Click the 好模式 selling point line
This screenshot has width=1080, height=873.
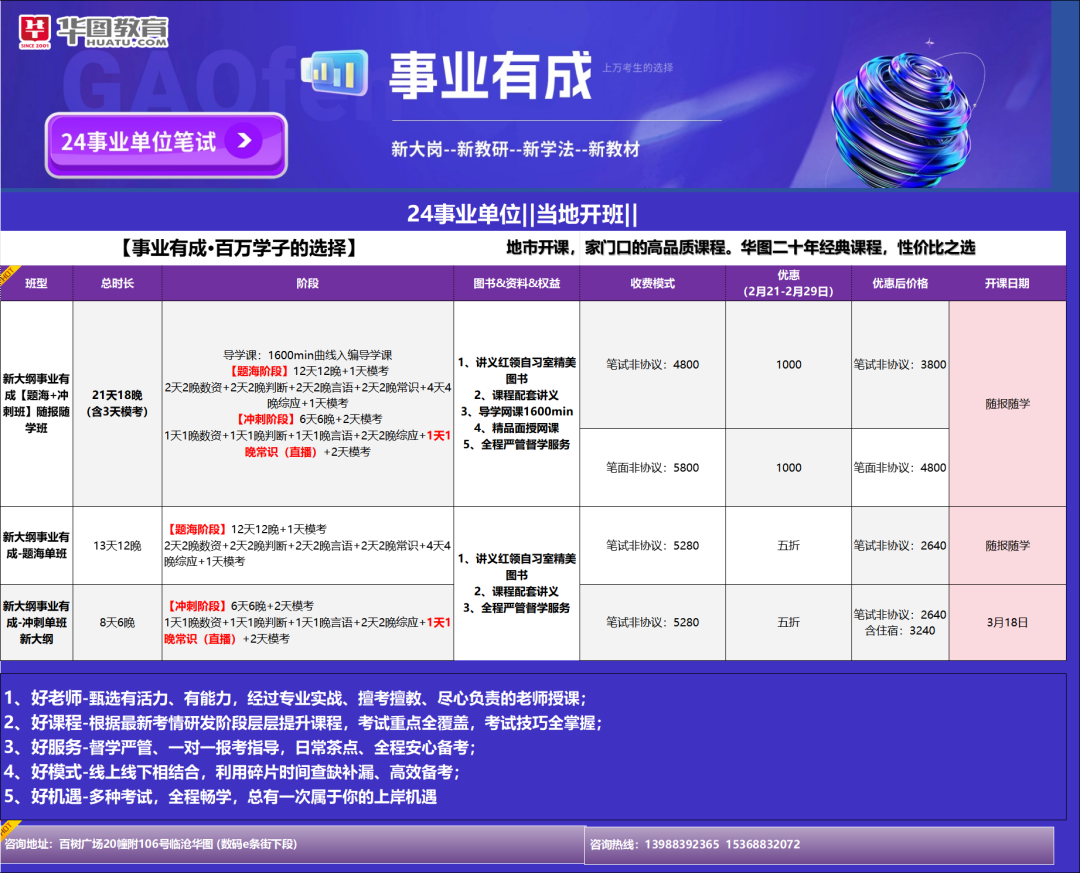232,772
